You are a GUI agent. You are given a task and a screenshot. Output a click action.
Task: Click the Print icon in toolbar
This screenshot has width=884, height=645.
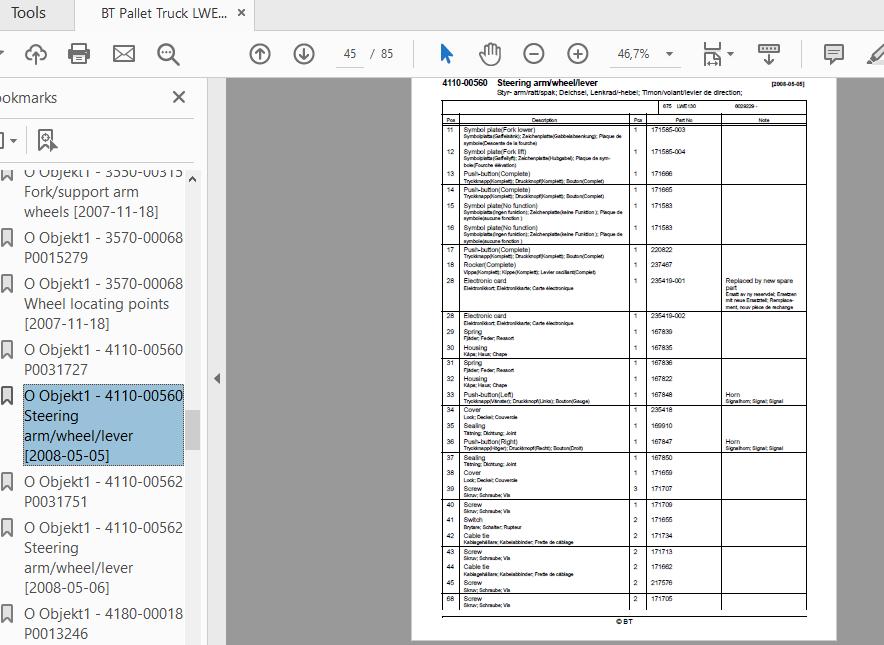coord(79,54)
